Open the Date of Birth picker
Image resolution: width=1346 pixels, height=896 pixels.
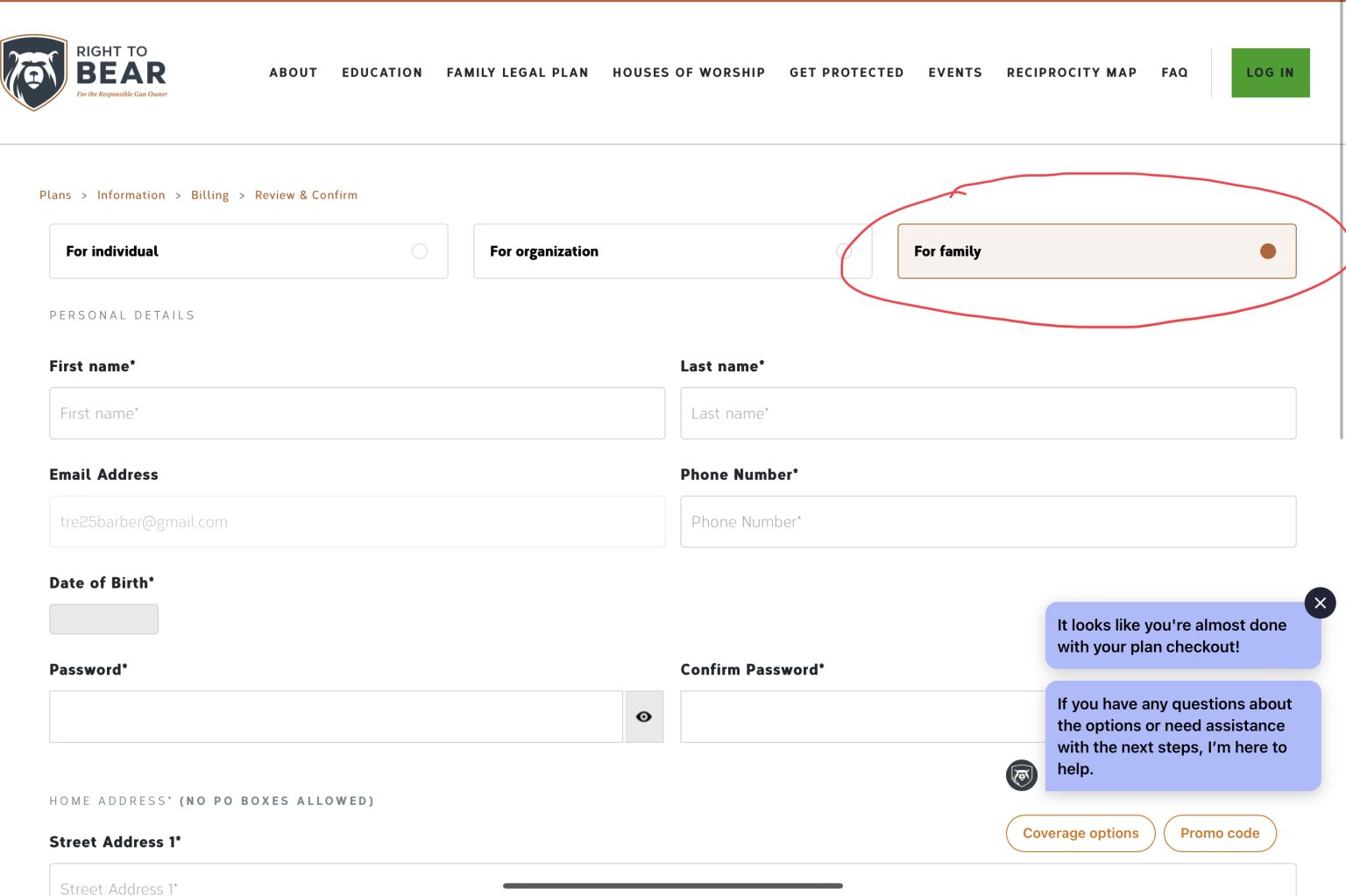click(103, 619)
